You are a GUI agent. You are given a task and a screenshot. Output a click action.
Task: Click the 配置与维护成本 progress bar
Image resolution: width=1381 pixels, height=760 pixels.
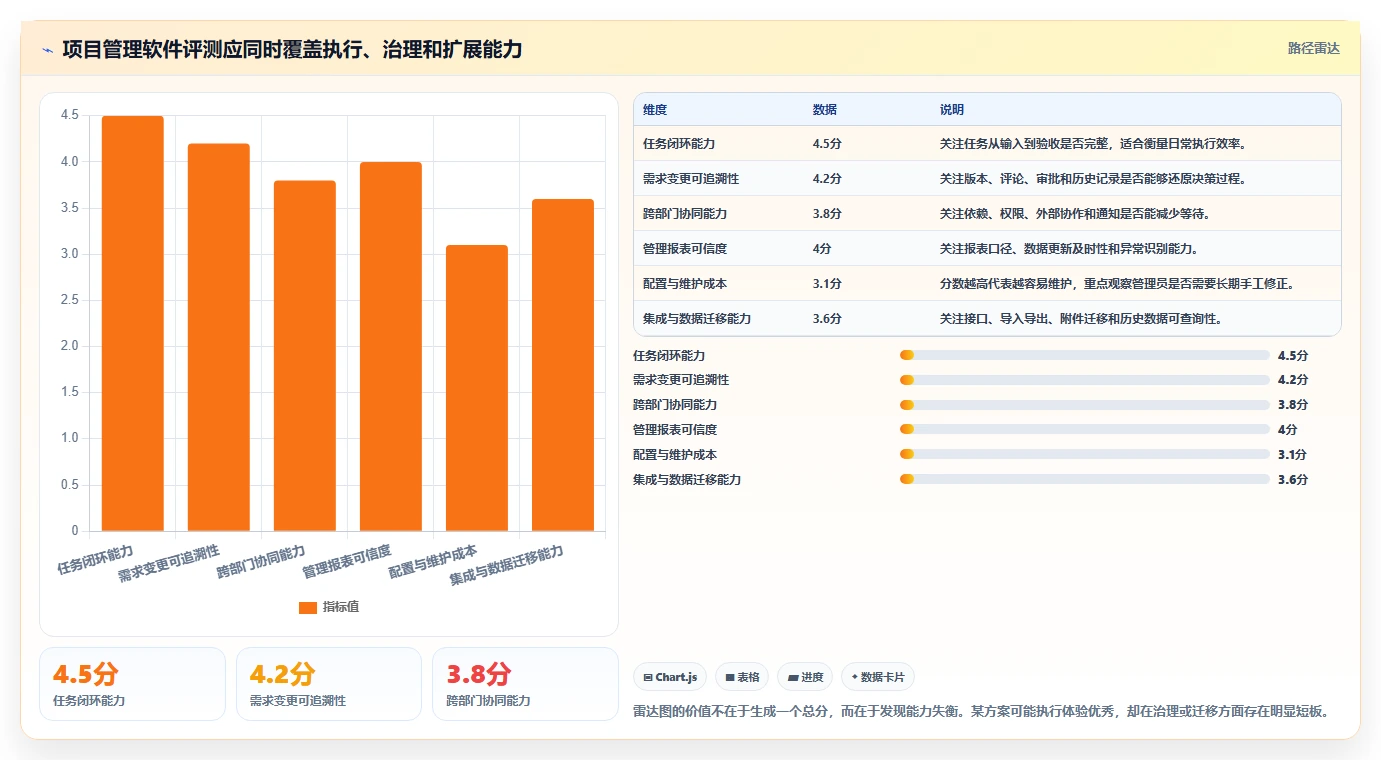tap(1085, 455)
